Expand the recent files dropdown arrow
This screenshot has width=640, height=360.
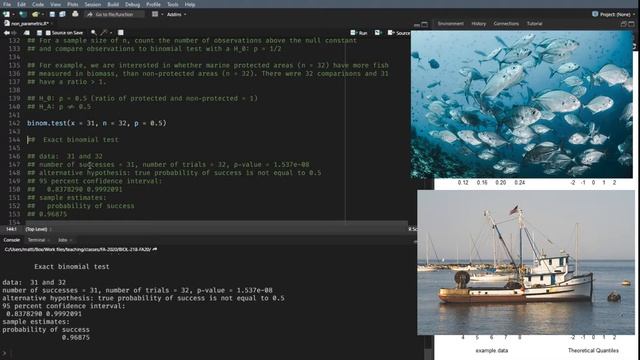[42, 14]
